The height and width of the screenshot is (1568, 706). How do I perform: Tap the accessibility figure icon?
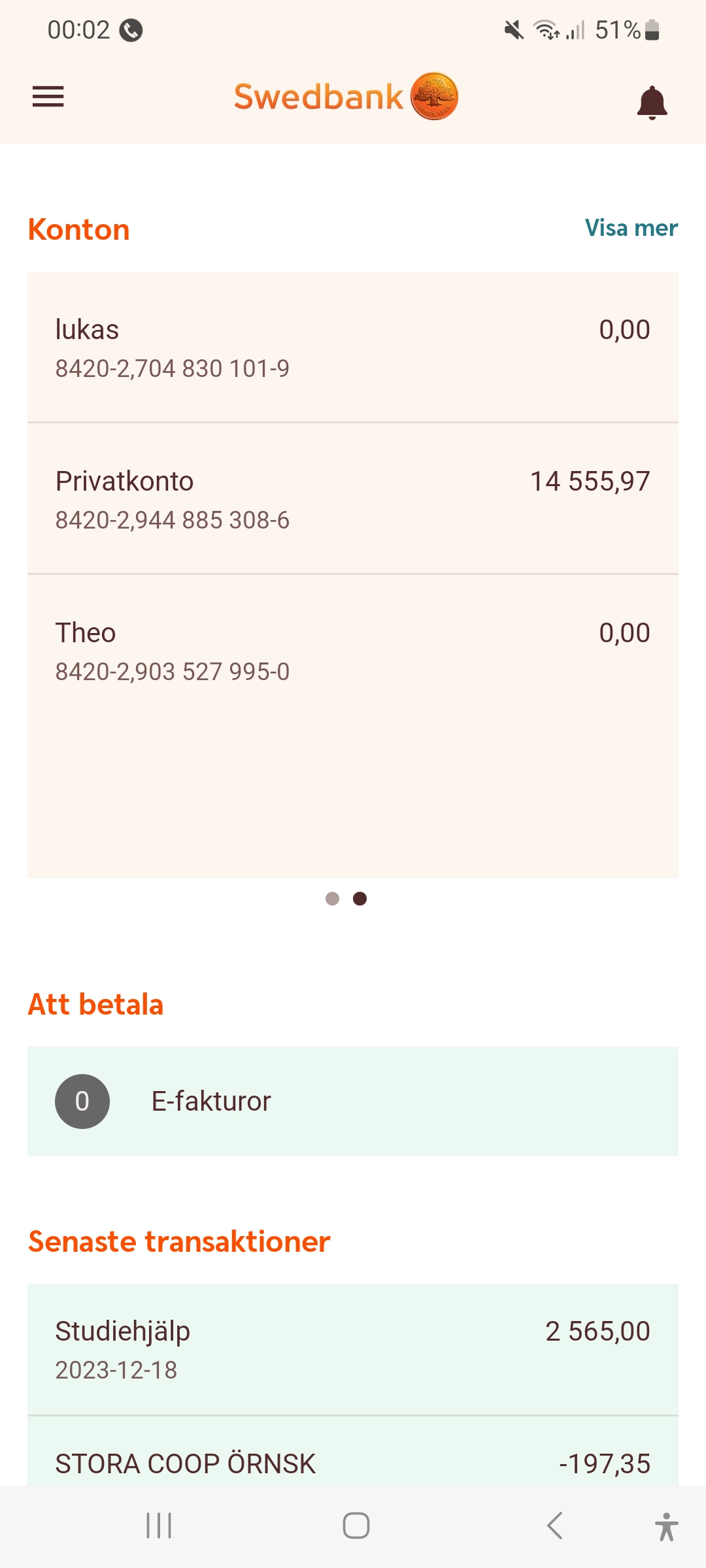coord(666,1527)
